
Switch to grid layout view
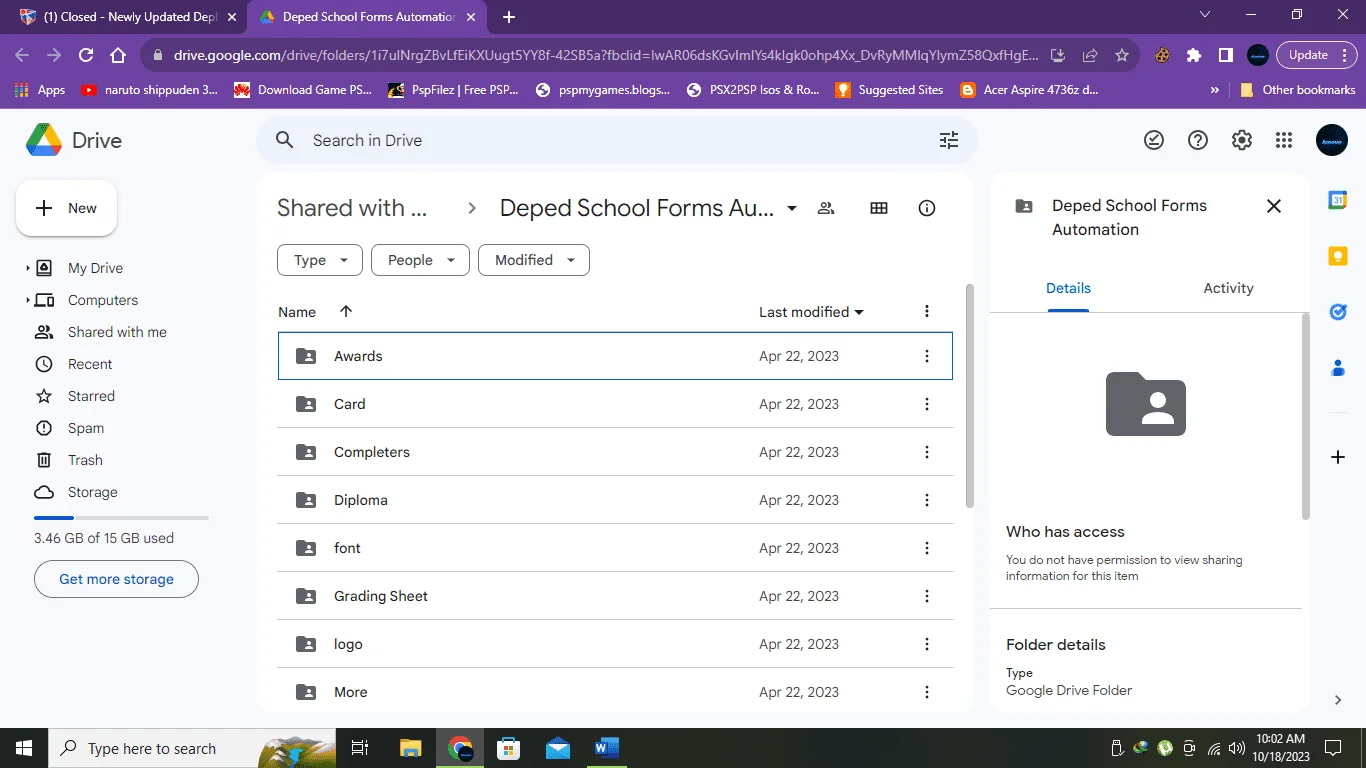pos(879,208)
